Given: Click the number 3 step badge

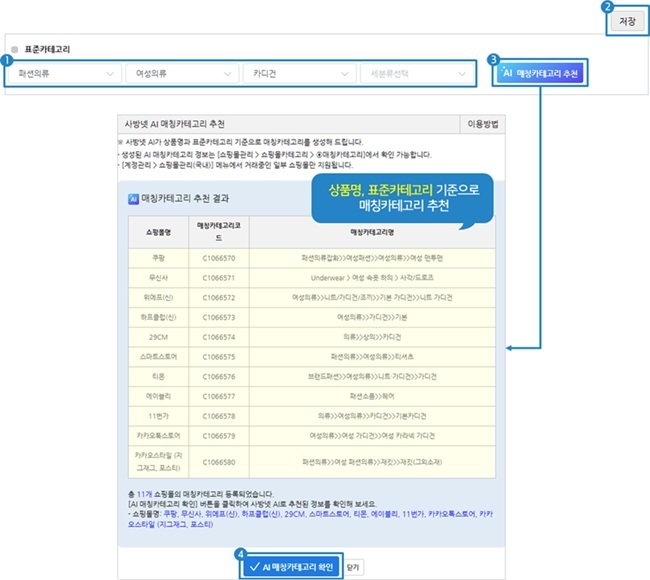Looking at the screenshot, I should coord(493,59).
